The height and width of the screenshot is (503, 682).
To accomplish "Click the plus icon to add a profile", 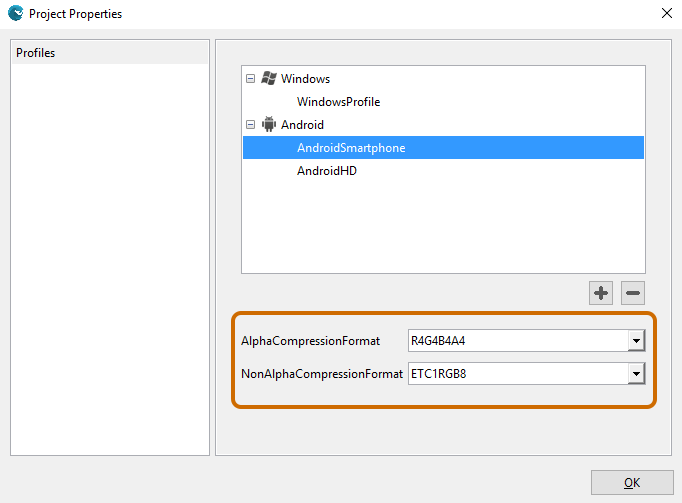I will 601,293.
